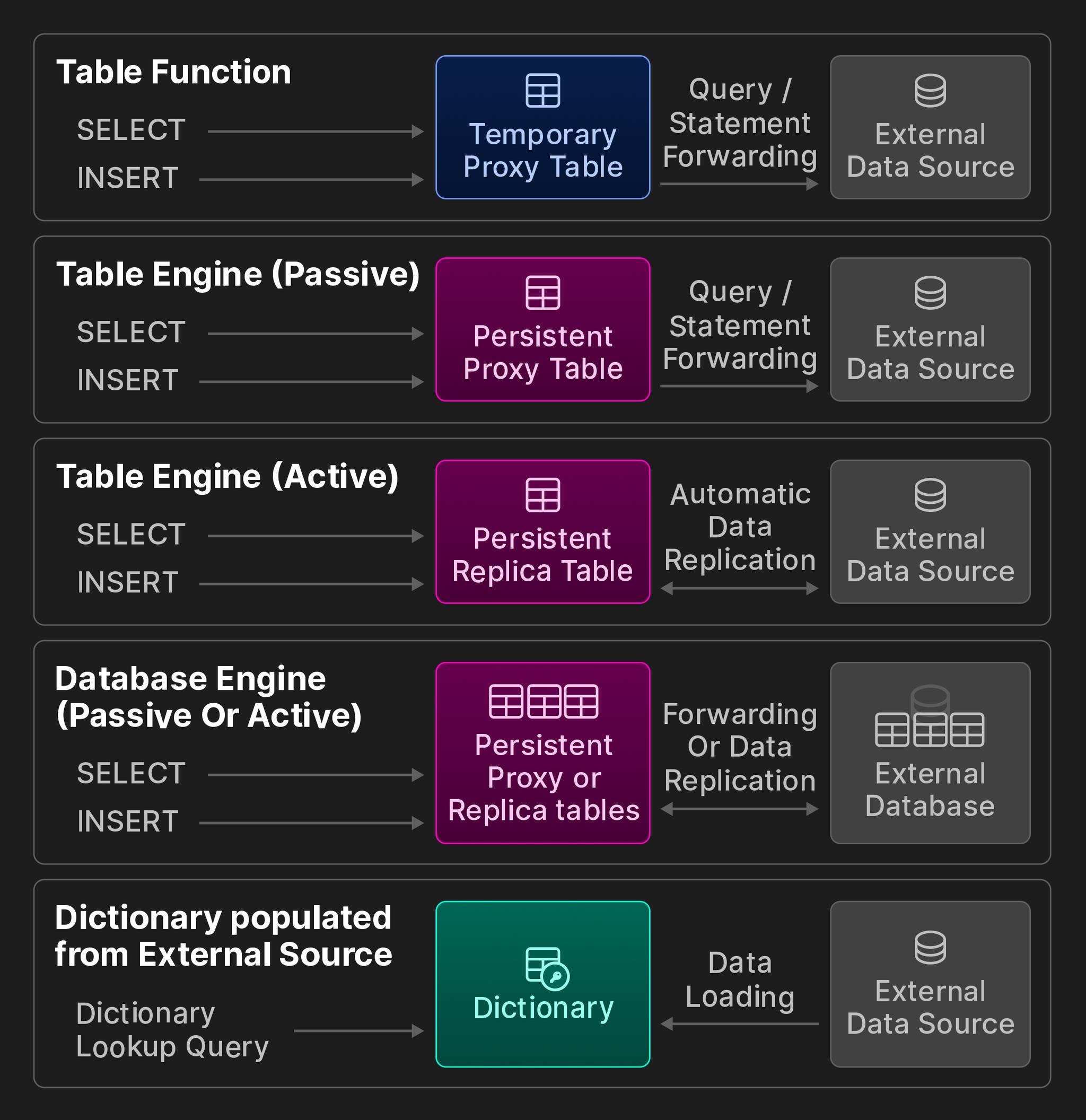The height and width of the screenshot is (1120, 1086).
Task: Click the database icon in the Table Engine (Active) row
Action: tap(930, 495)
